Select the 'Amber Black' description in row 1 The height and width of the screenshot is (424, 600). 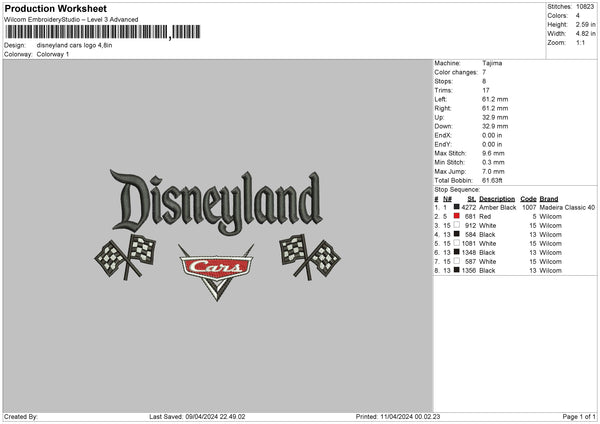497,207
